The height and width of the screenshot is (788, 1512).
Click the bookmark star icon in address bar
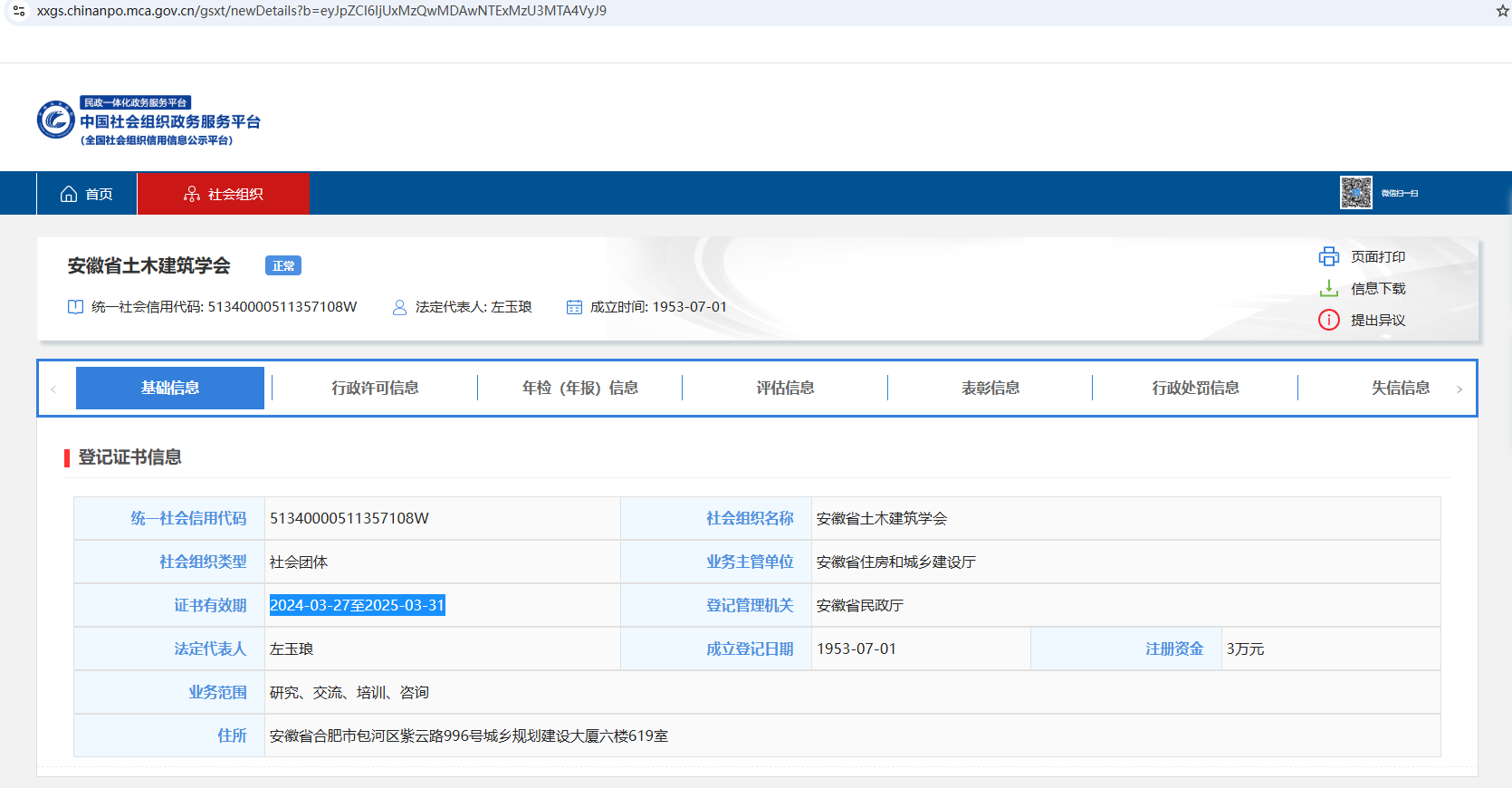1503,11
